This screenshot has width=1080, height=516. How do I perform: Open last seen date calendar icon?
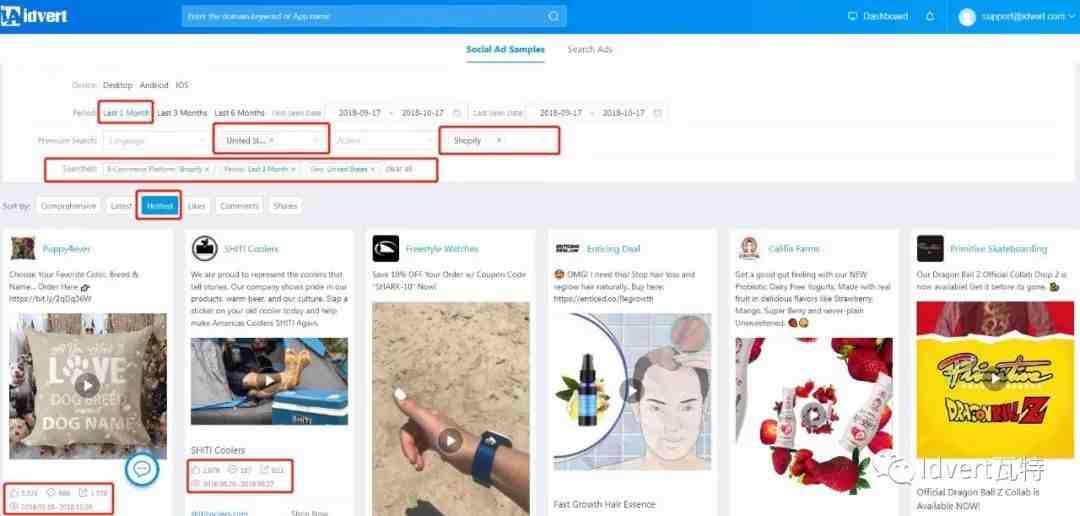(x=658, y=113)
